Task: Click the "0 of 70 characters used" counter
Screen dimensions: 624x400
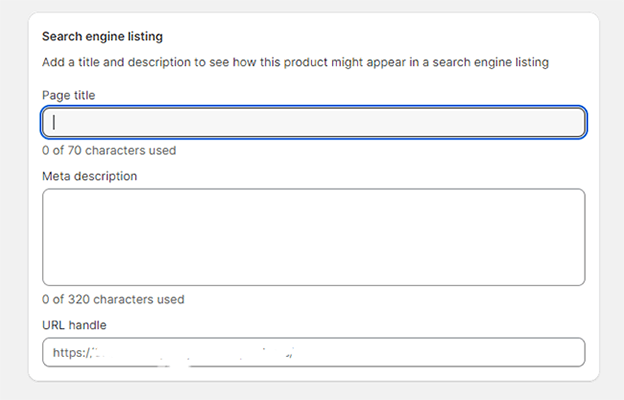Action: coord(109,150)
